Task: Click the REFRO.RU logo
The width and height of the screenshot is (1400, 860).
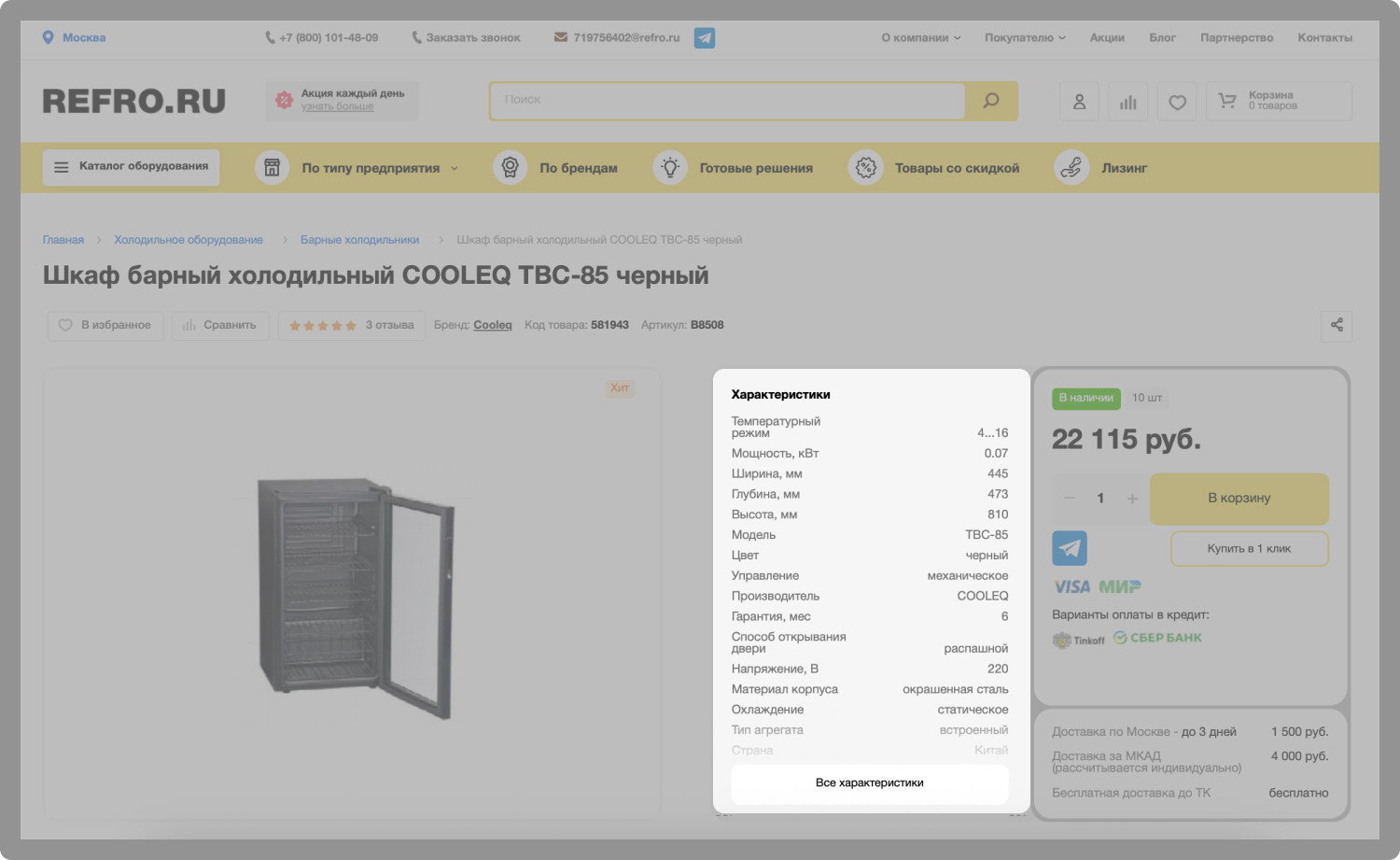Action: pyautogui.click(x=134, y=101)
